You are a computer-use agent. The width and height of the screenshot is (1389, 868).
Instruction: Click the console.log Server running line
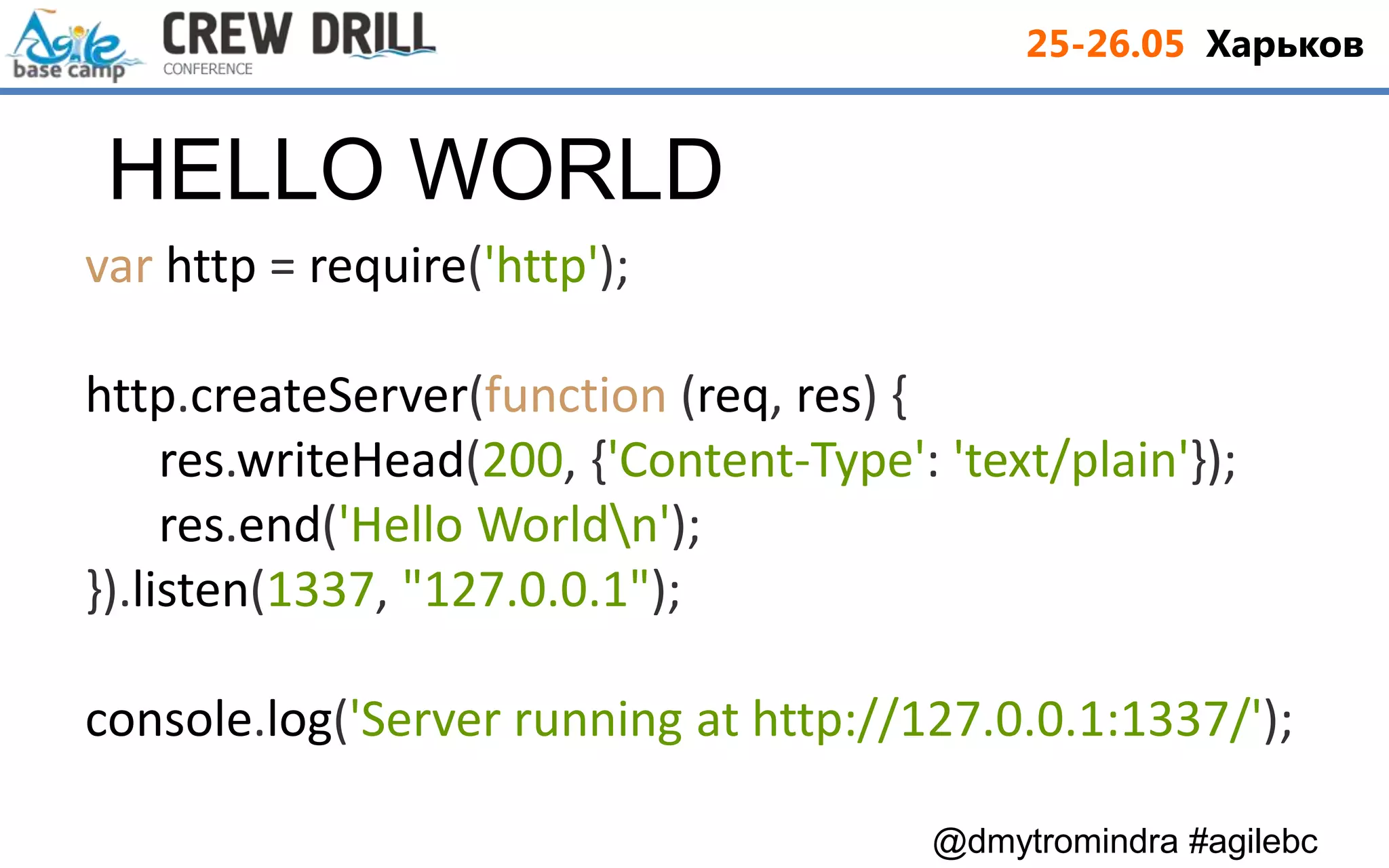click(x=689, y=720)
